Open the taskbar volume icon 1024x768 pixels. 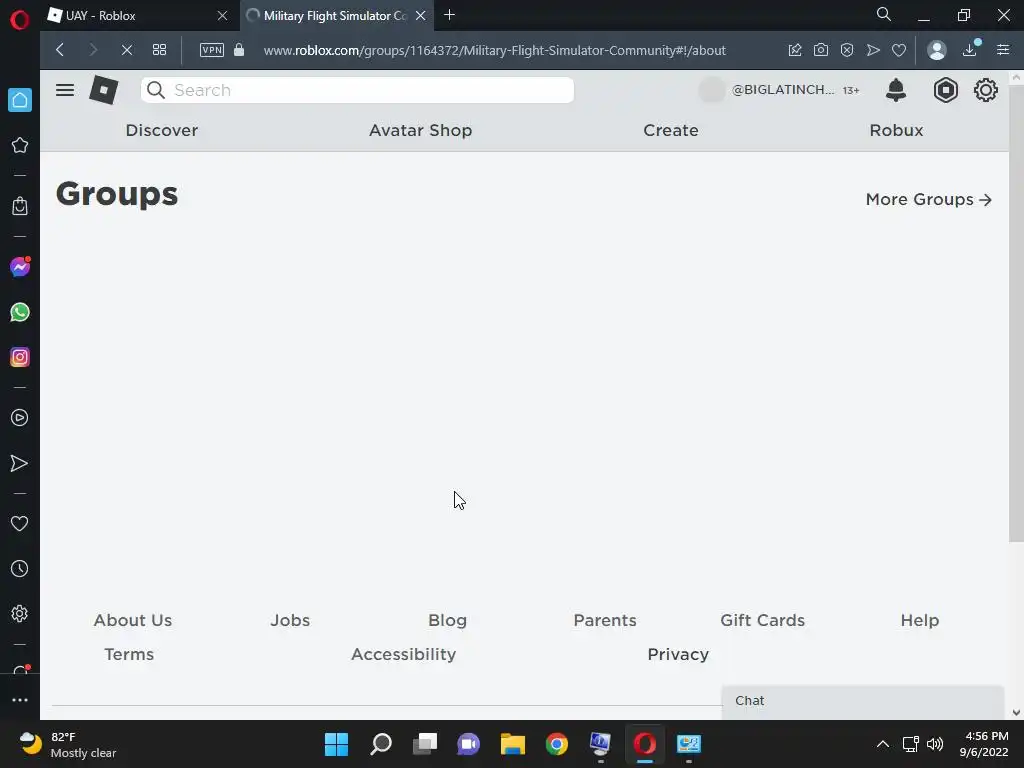coord(935,744)
